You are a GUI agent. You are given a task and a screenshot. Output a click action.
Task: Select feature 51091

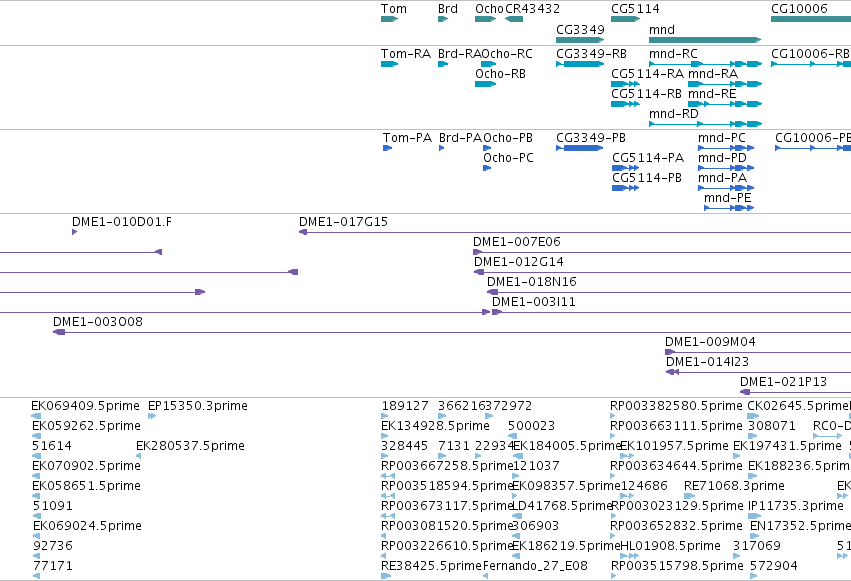click(36, 516)
